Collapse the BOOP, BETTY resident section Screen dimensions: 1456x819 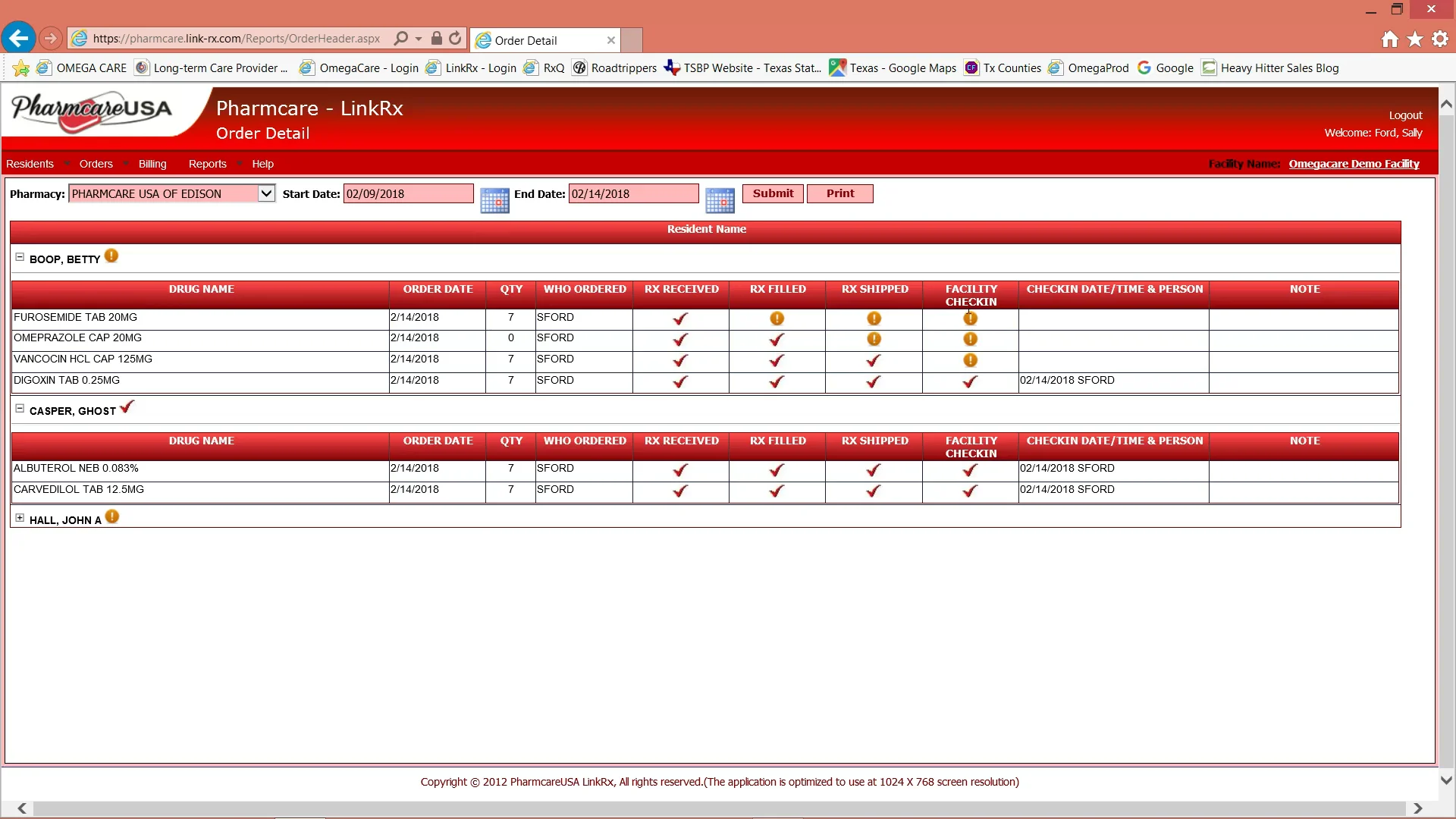(20, 257)
